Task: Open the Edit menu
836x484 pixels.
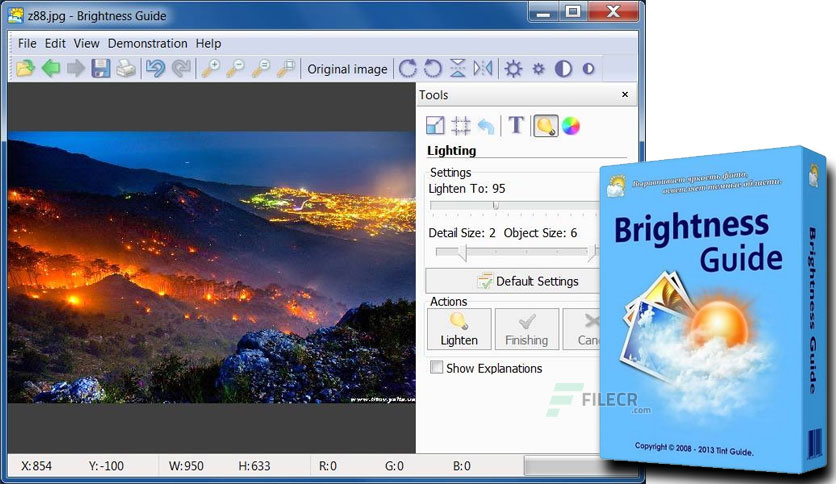Action: pyautogui.click(x=55, y=43)
